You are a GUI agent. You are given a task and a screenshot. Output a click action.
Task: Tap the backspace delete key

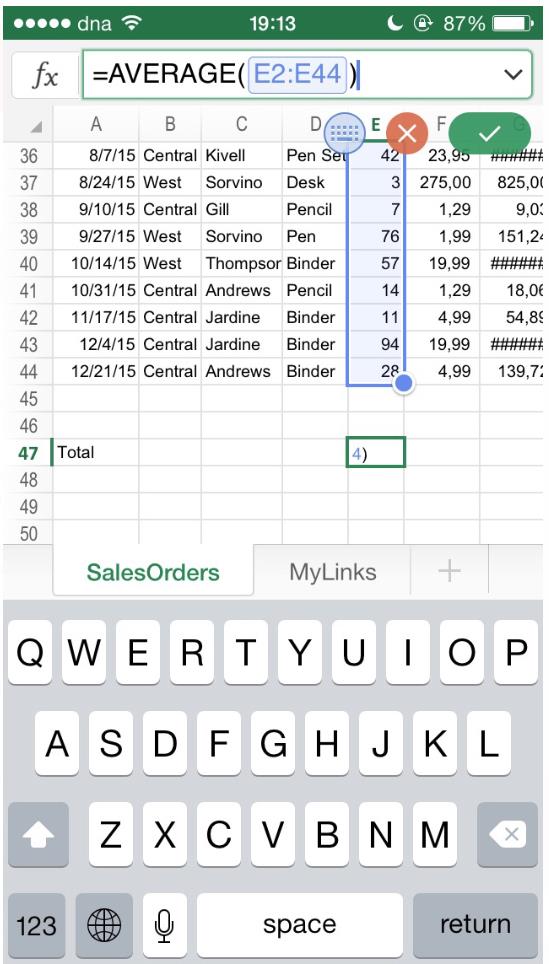(508, 834)
